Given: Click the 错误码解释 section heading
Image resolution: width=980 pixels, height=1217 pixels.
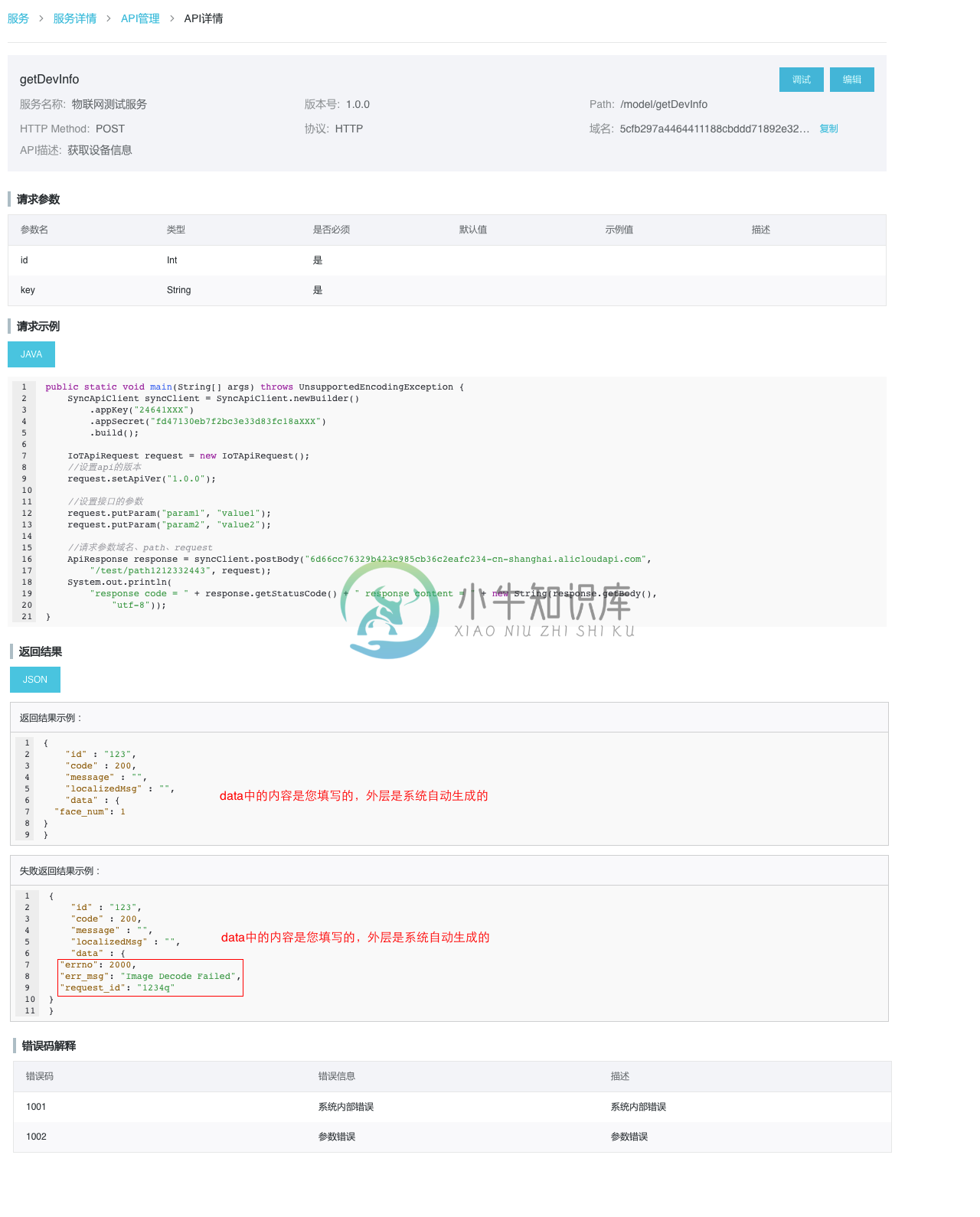Looking at the screenshot, I should pos(49,1046).
